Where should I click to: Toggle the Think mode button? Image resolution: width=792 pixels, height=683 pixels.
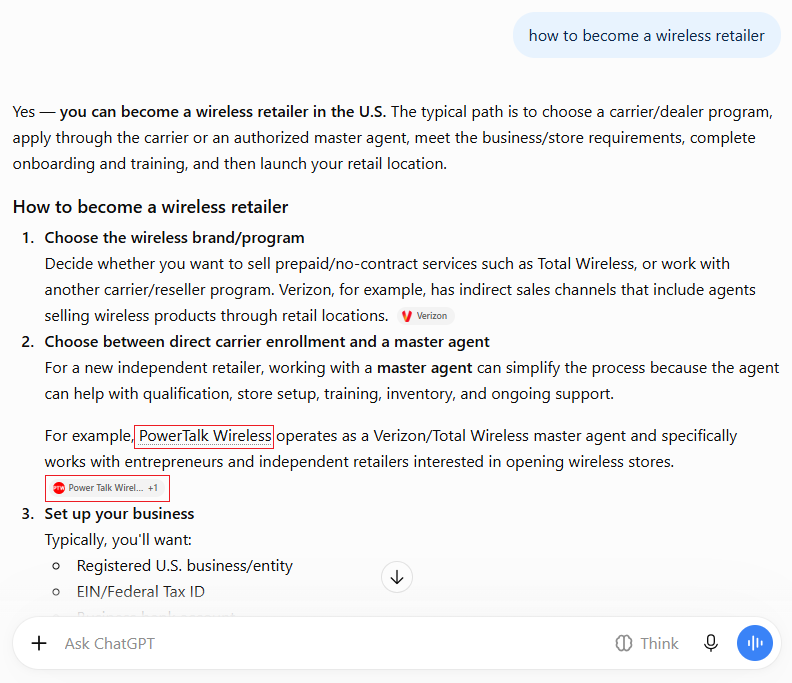647,643
